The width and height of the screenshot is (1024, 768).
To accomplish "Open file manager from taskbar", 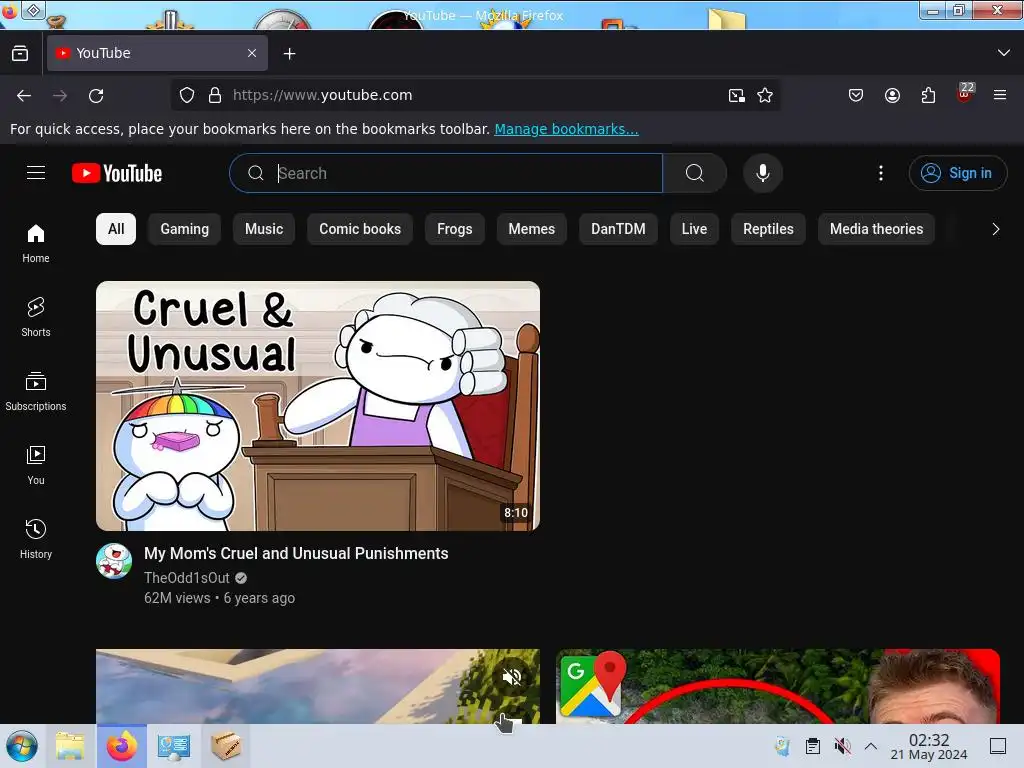I will [x=70, y=746].
